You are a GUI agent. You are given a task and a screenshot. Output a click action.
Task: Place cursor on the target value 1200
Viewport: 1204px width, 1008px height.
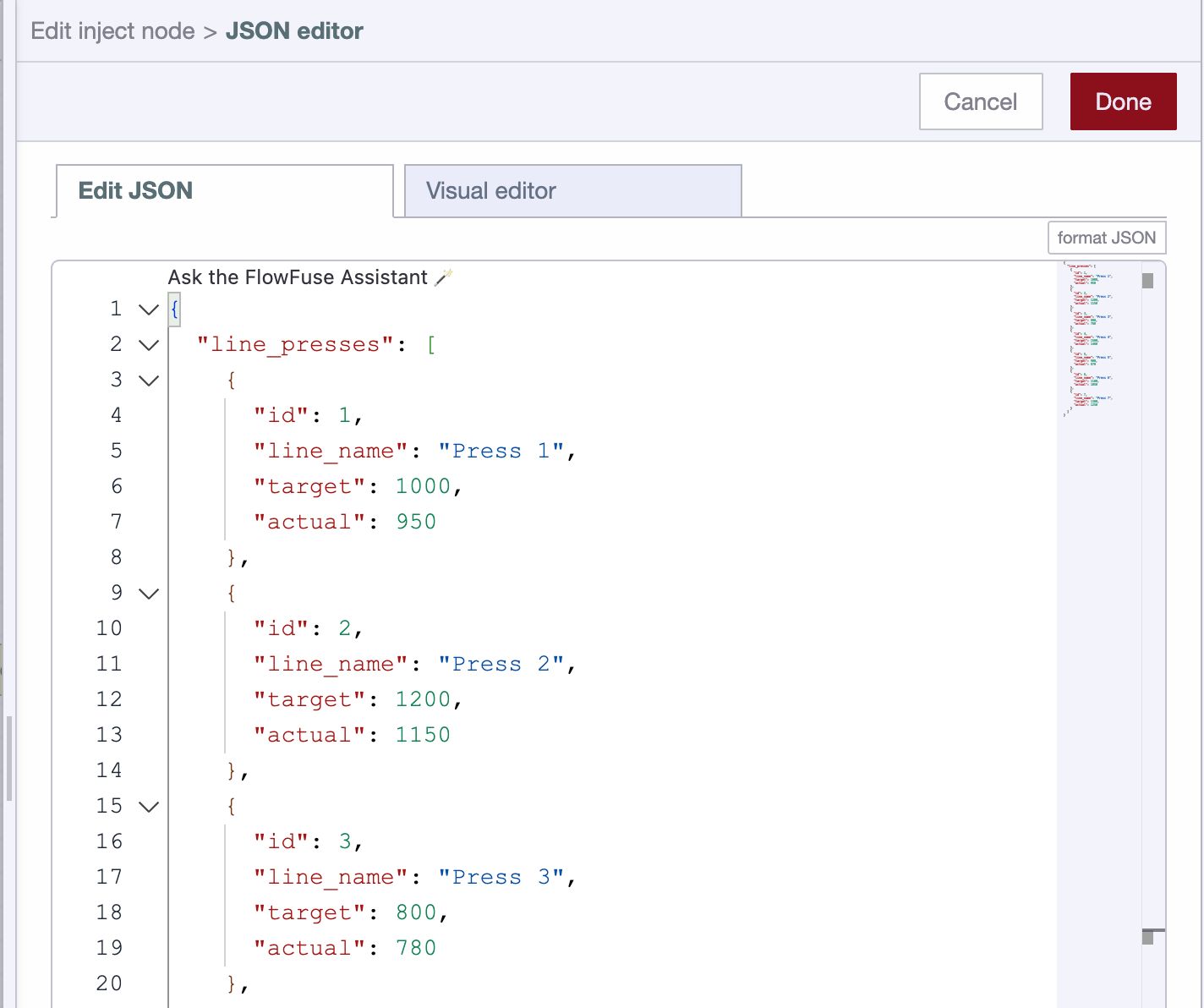point(424,699)
